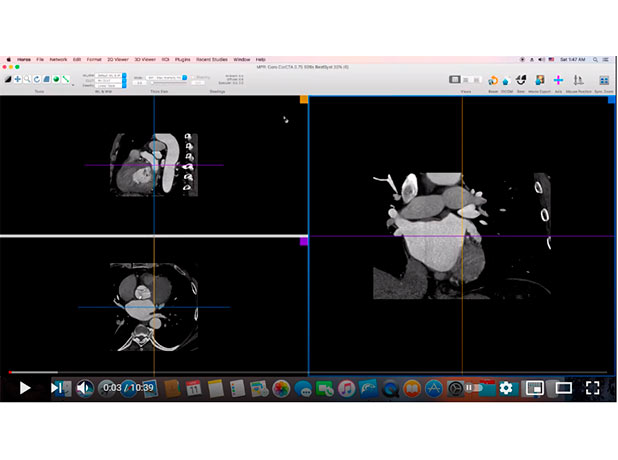The width and height of the screenshot is (618, 460).
Task: Click the Sync Zoom toolbar icon
Action: 603,80
